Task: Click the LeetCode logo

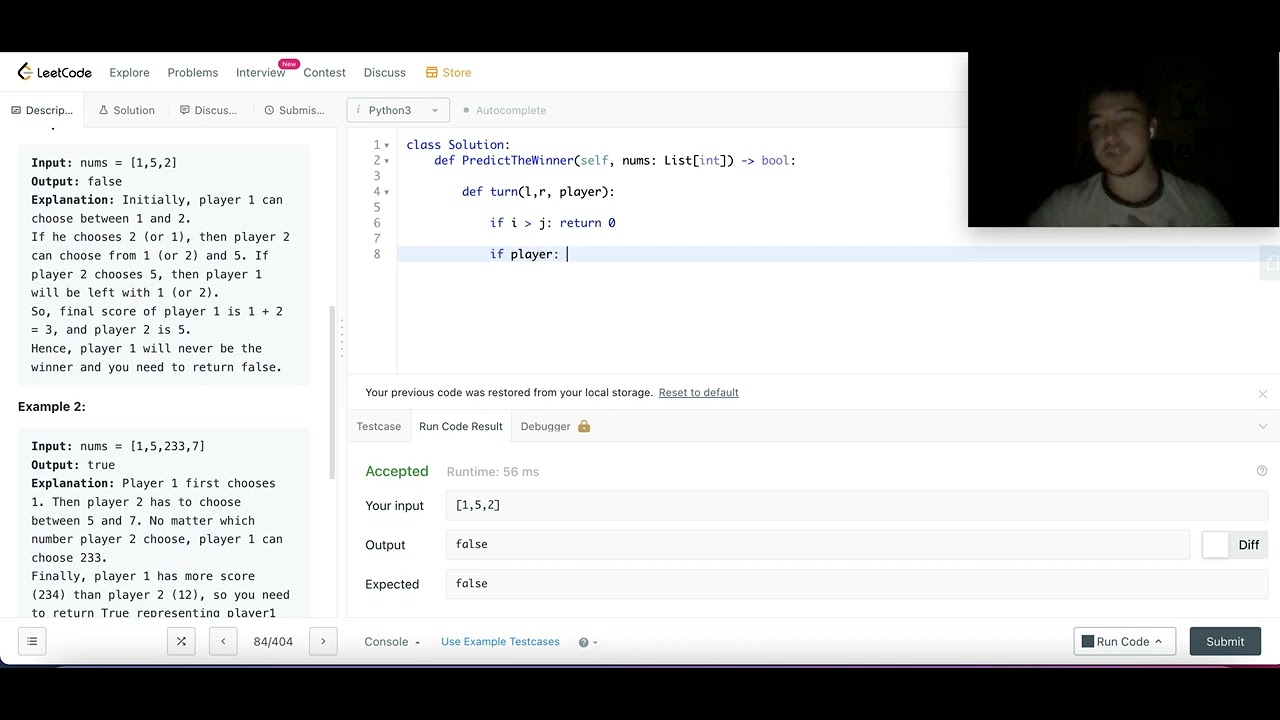Action: (x=55, y=72)
